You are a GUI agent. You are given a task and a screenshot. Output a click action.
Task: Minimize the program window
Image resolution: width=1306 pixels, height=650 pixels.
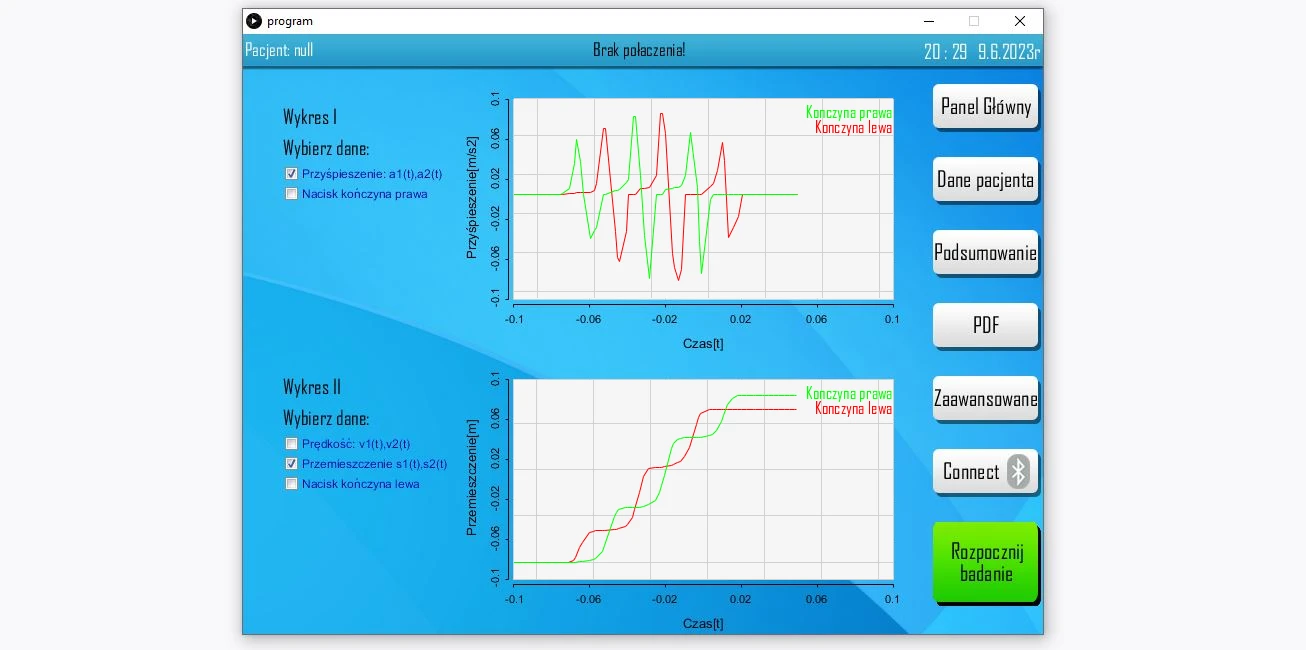coord(929,21)
